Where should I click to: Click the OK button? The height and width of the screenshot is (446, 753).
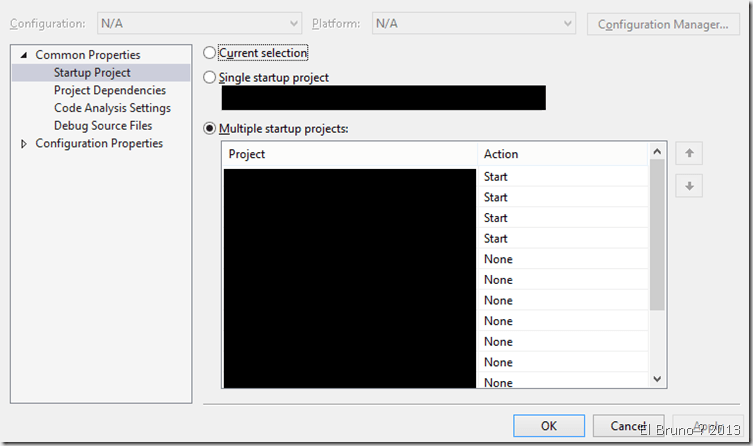click(x=548, y=426)
